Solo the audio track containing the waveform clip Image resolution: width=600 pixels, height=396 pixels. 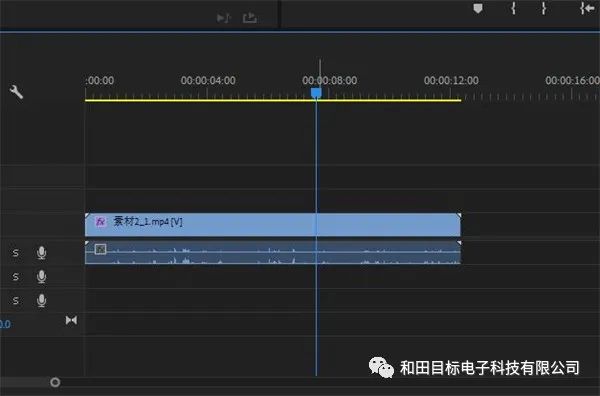(x=15, y=253)
